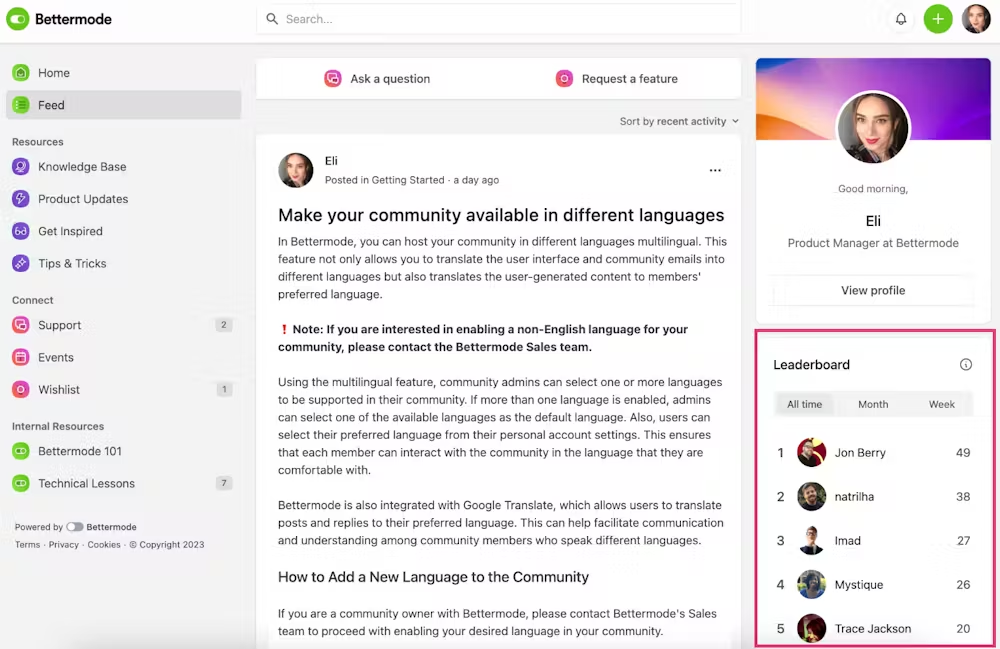The image size is (1000, 649).
Task: Switch leaderboard to the Month tab
Action: point(872,404)
